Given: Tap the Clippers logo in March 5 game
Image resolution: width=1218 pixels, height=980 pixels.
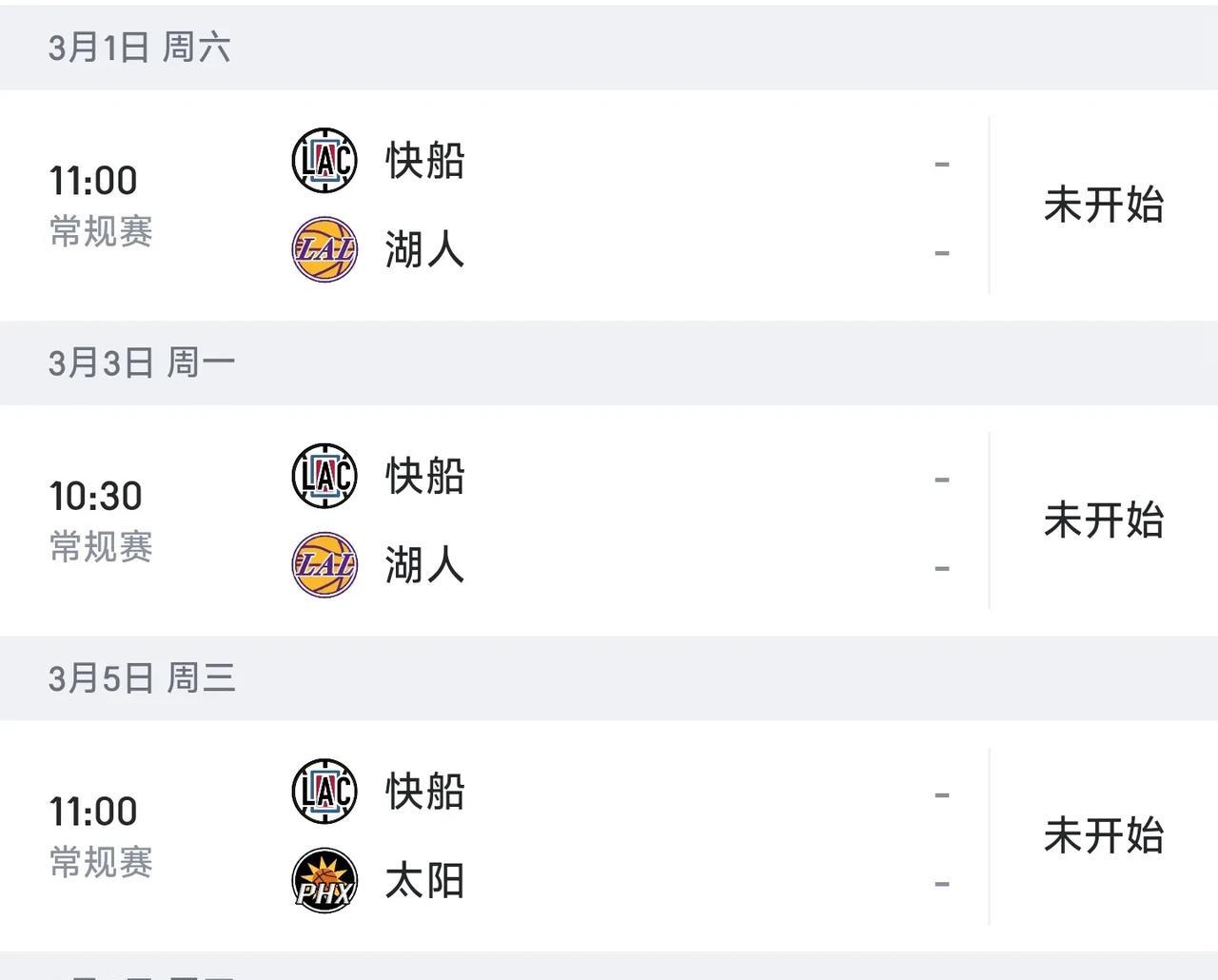Looking at the screenshot, I should pos(324,792).
